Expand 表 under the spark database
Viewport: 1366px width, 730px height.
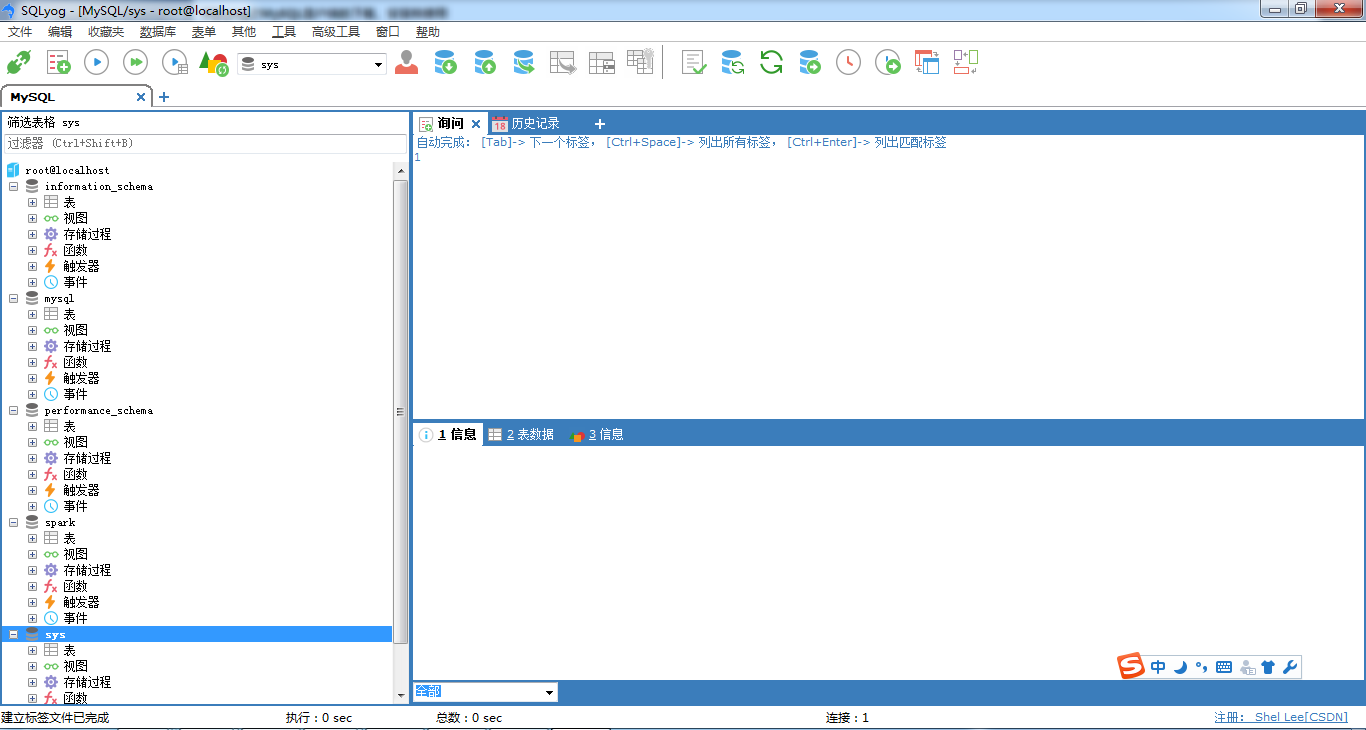tap(33, 538)
